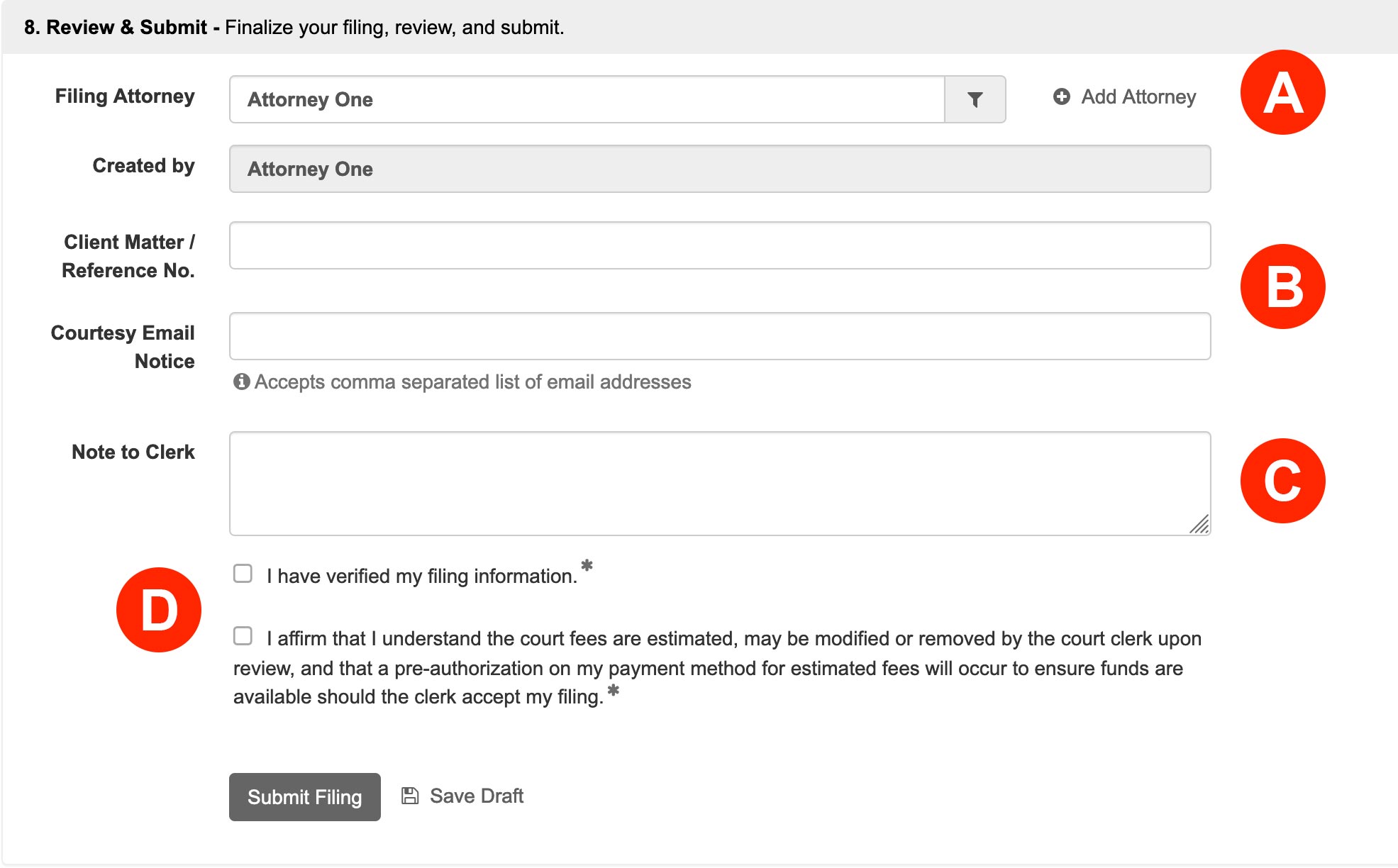Click the disabled Created by field
Image resolution: width=1398 pixels, height=868 pixels.
tap(719, 169)
